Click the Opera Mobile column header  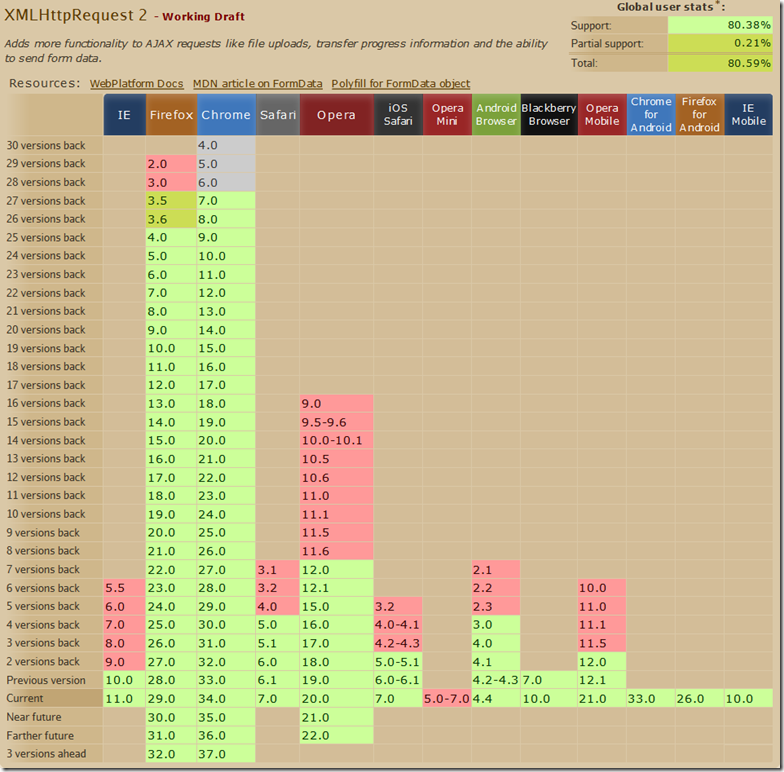click(602, 114)
